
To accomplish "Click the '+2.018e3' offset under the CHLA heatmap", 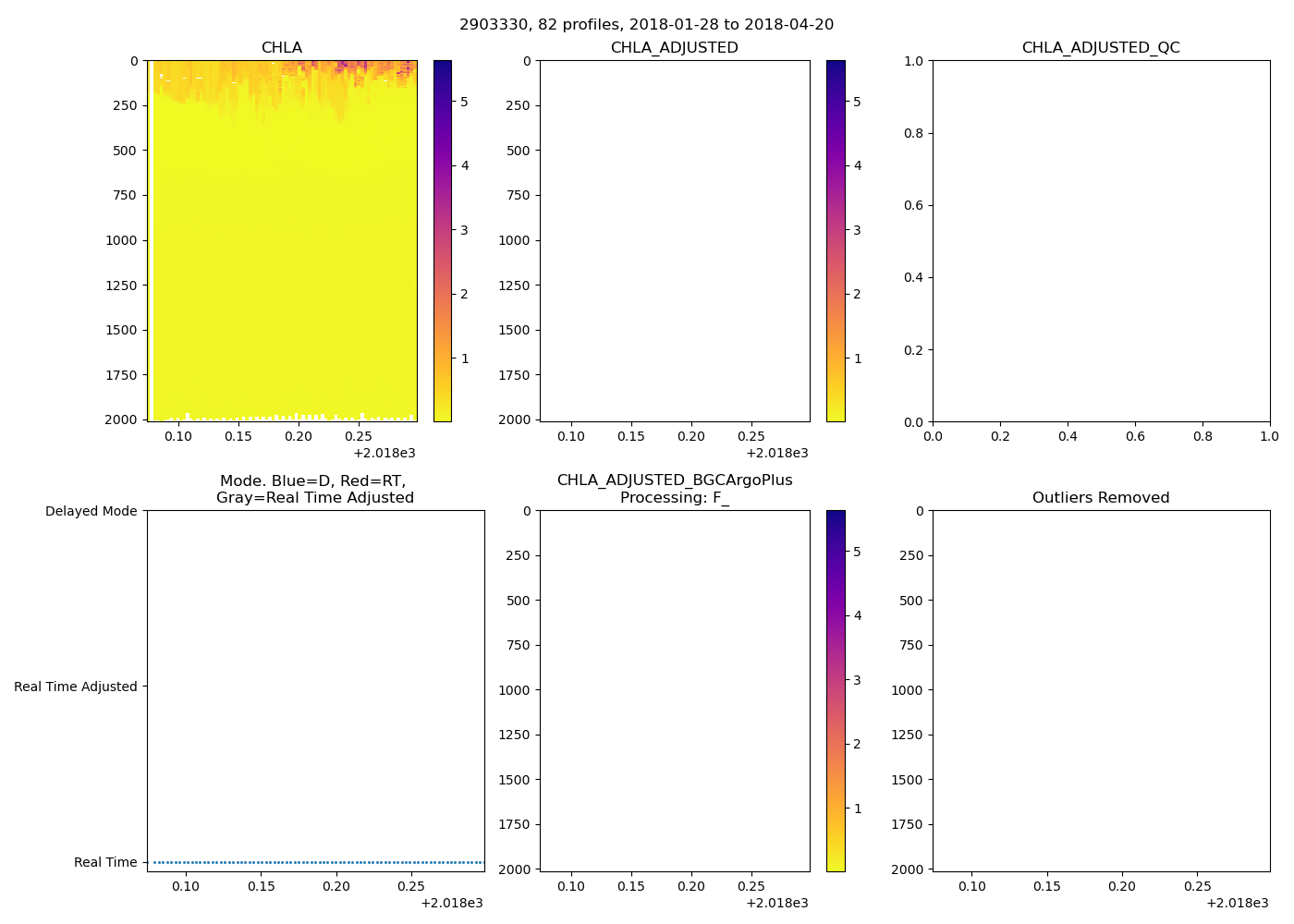I will [x=384, y=453].
